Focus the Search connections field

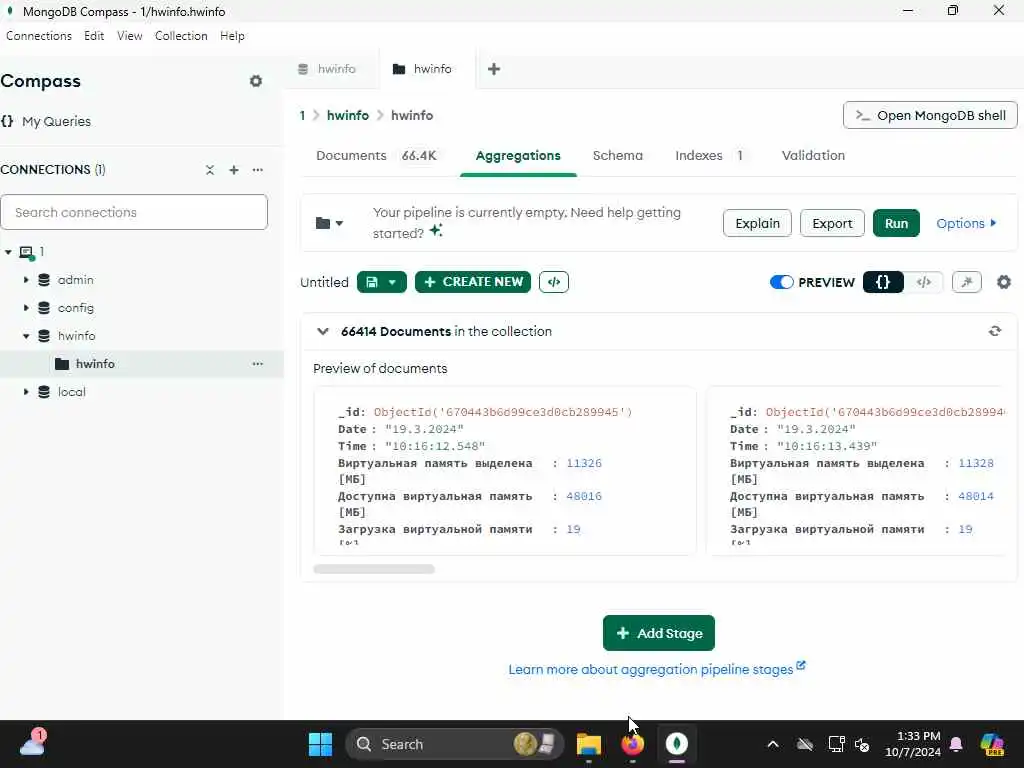(x=134, y=212)
